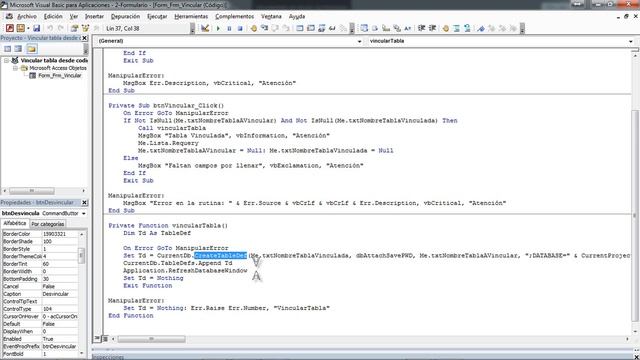This screenshot has height=360, width=640.
Task: Click the View Microsoft Access icon
Action: click(x=10, y=28)
